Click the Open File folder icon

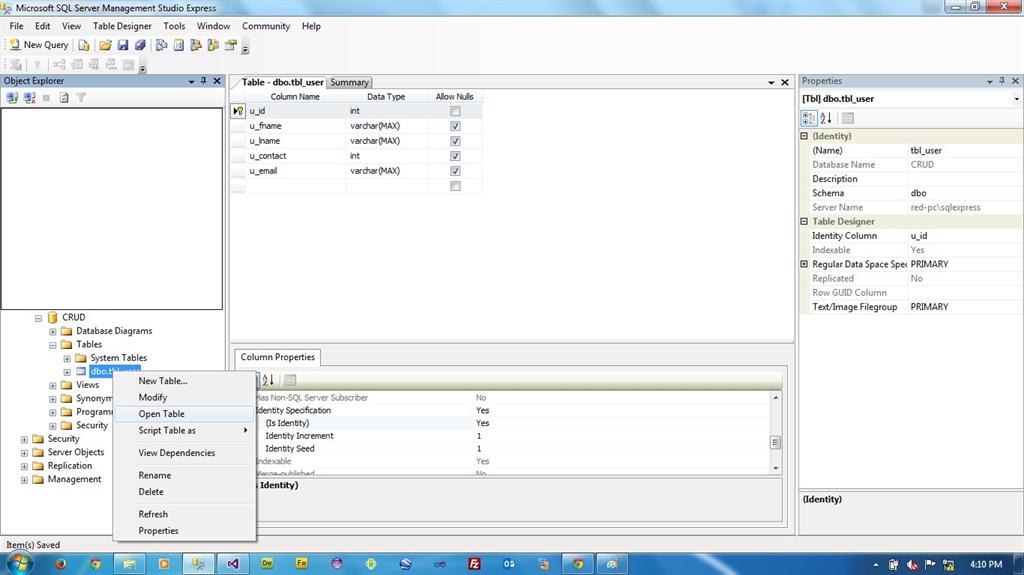[x=105, y=45]
